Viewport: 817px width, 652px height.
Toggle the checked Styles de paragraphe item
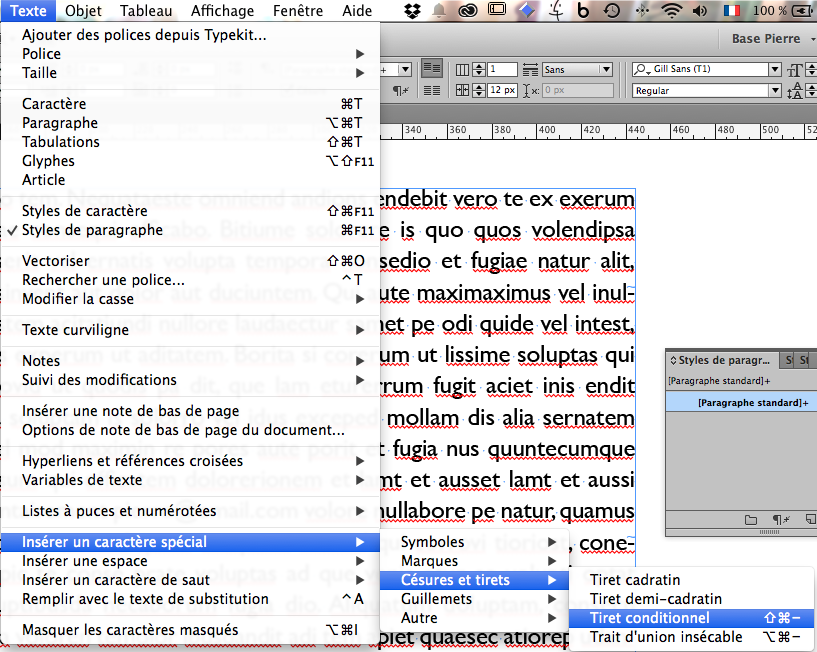[190, 230]
